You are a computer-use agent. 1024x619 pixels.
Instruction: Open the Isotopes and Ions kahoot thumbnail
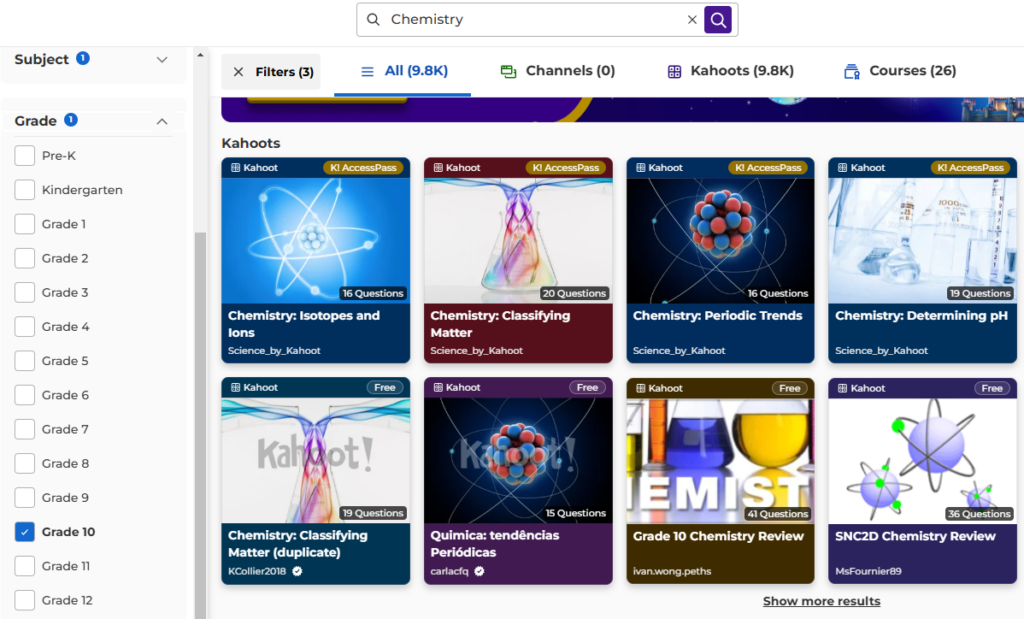click(316, 240)
